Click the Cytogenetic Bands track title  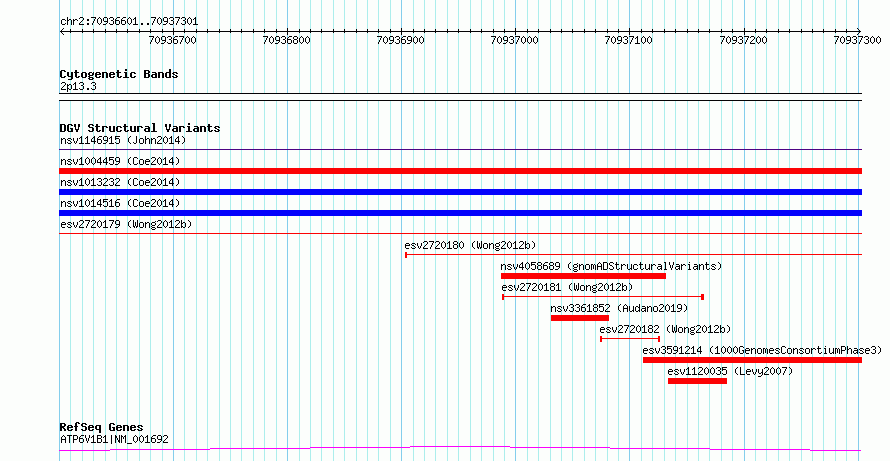point(119,74)
